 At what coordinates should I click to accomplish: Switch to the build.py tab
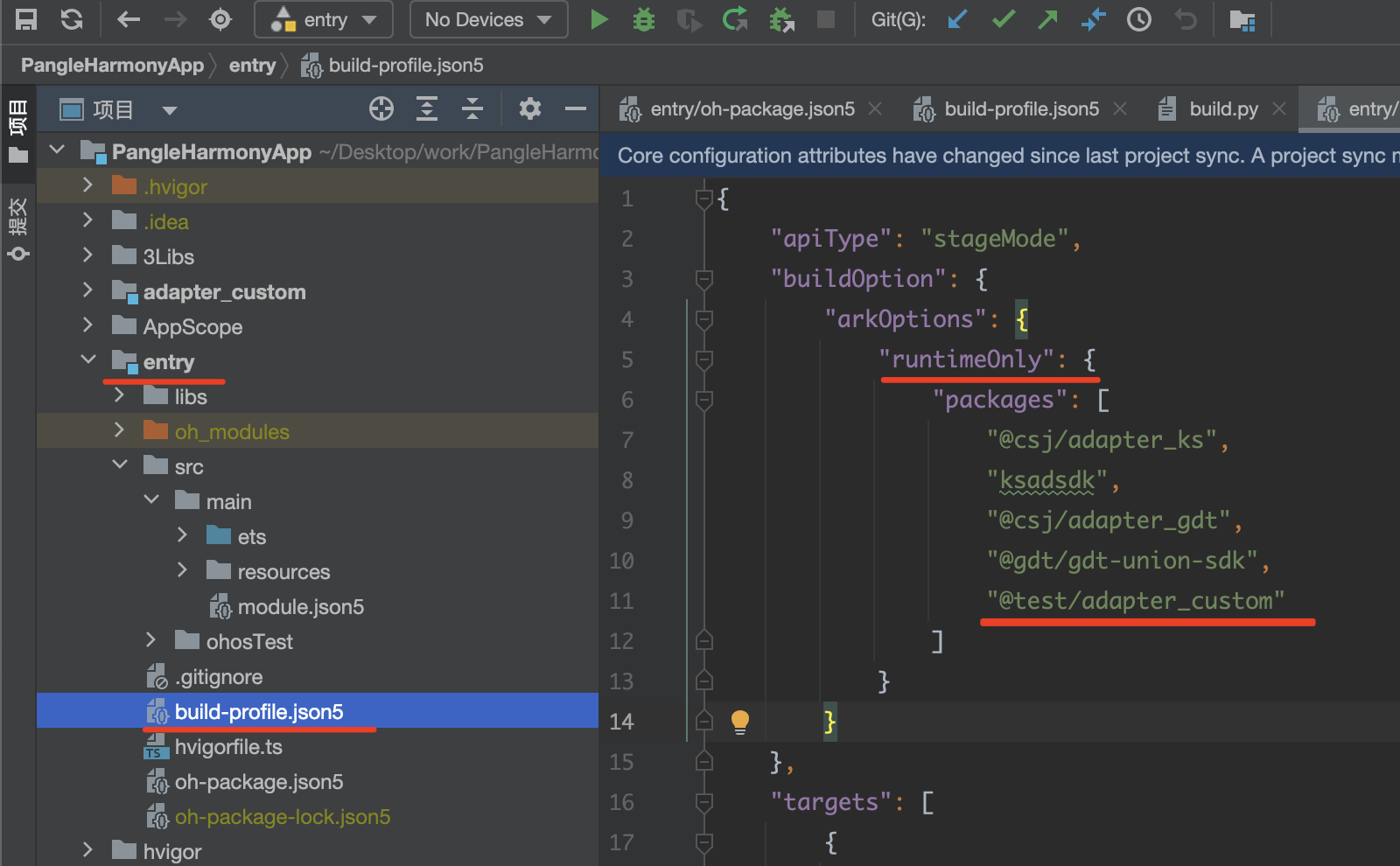[x=1222, y=109]
